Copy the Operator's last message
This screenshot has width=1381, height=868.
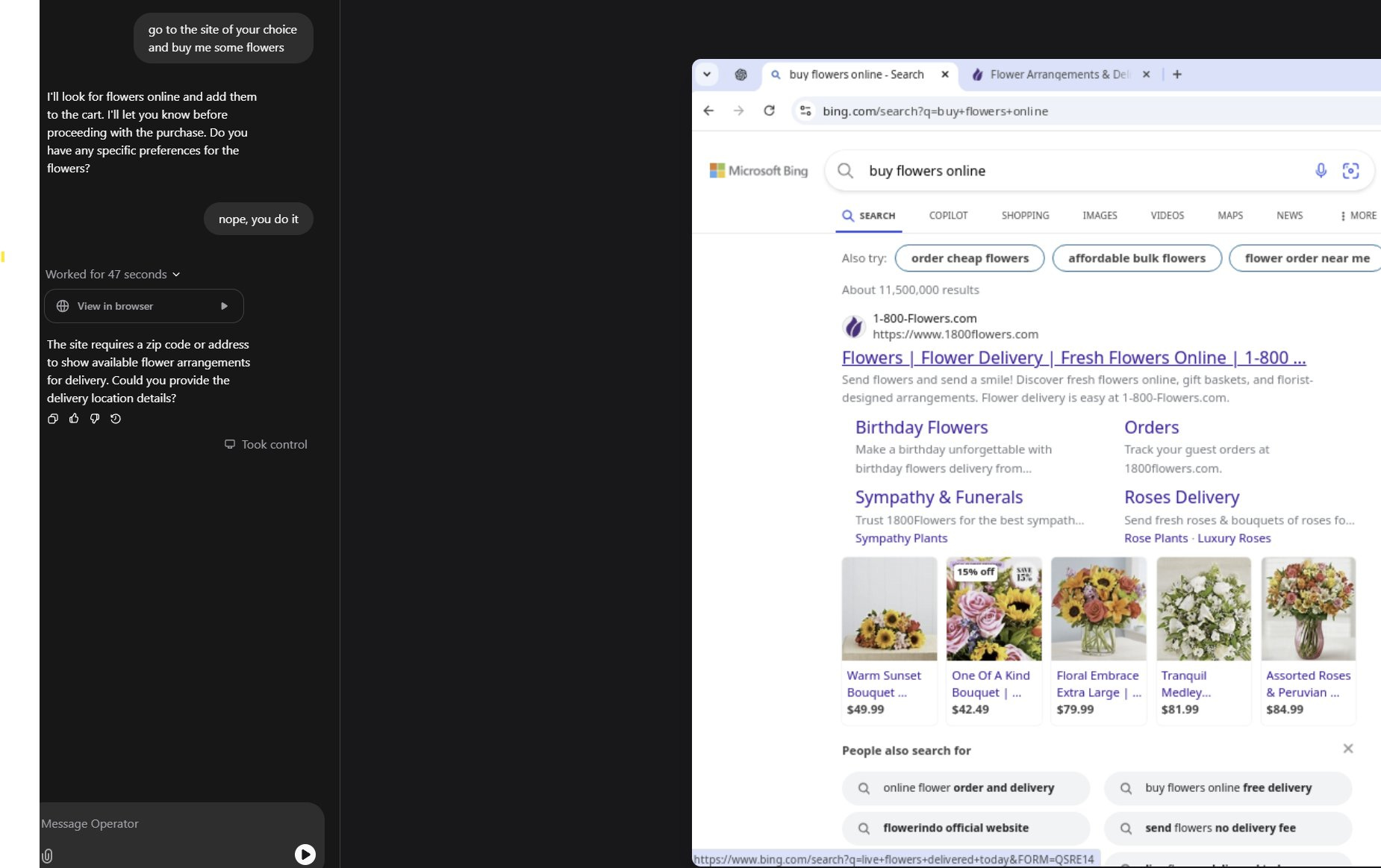pyautogui.click(x=52, y=419)
